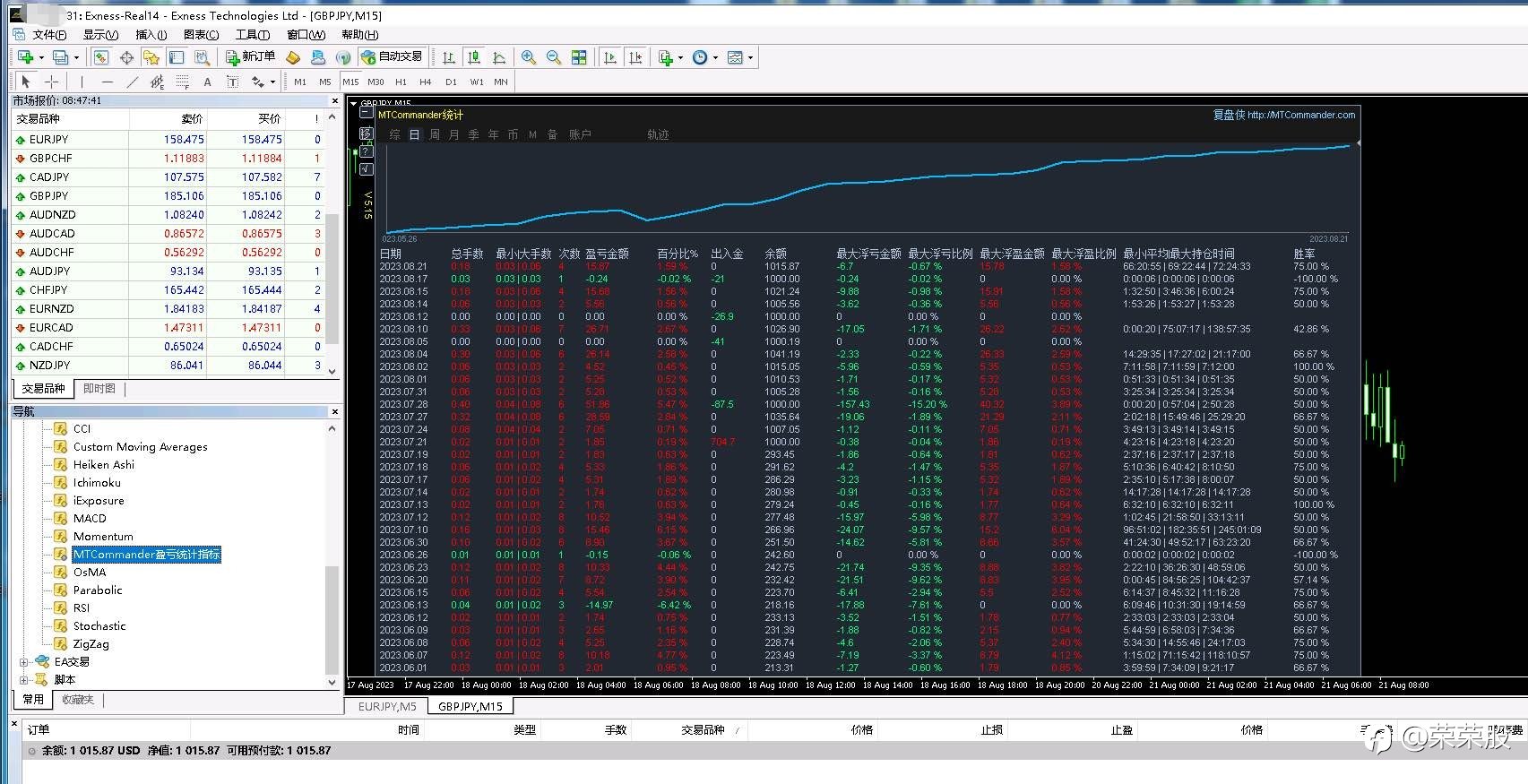
Task: Switch to the 收藏夹 favorites tab
Action: [x=78, y=700]
